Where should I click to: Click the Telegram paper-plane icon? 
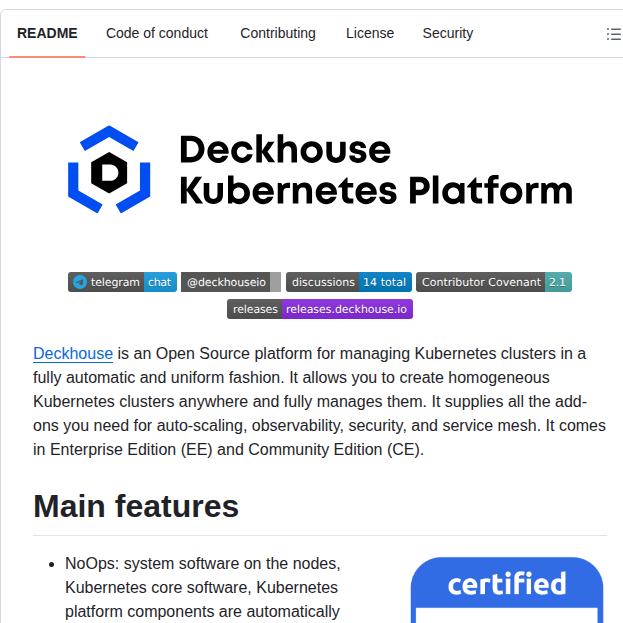coord(80,282)
